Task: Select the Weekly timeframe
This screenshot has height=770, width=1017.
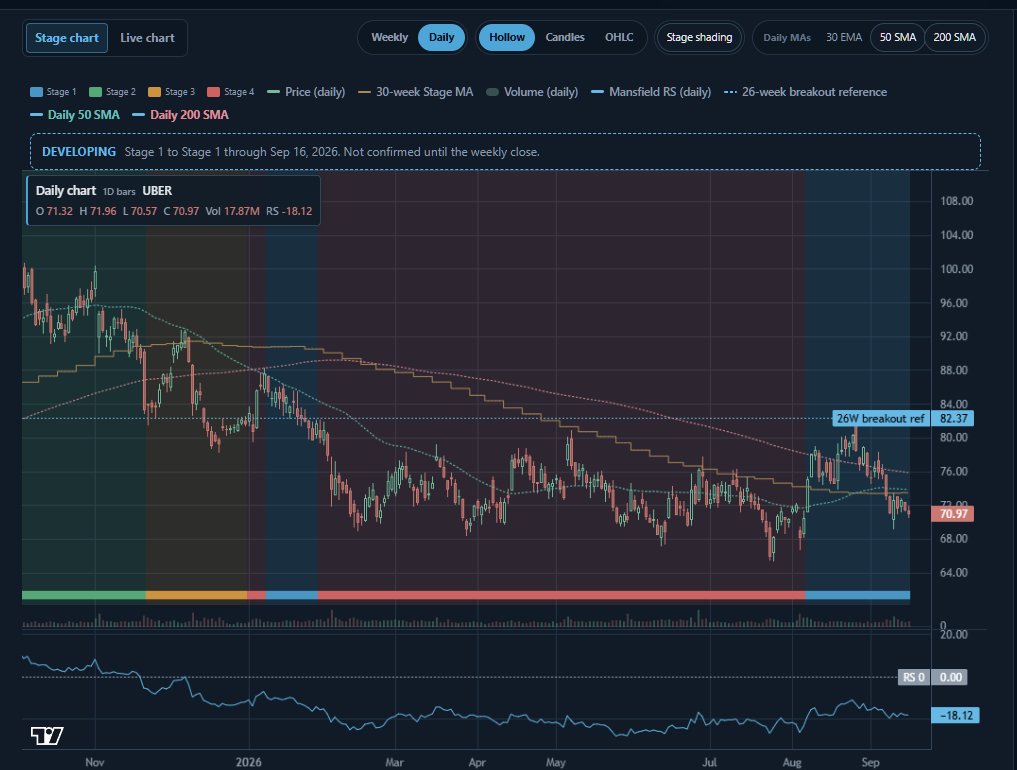Action: (389, 37)
